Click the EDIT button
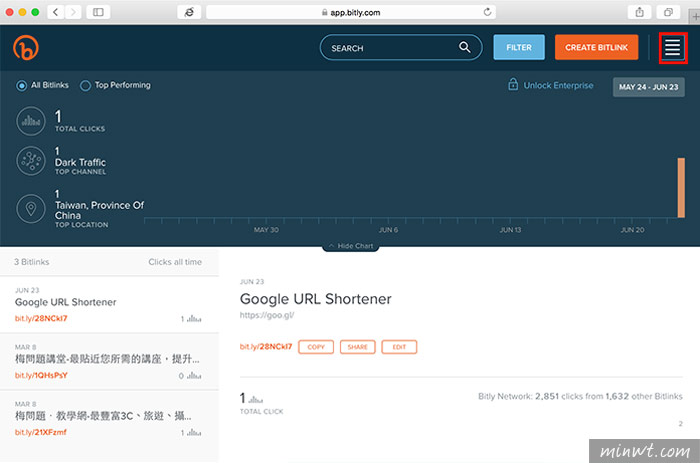The width and height of the screenshot is (700, 463). coord(399,347)
